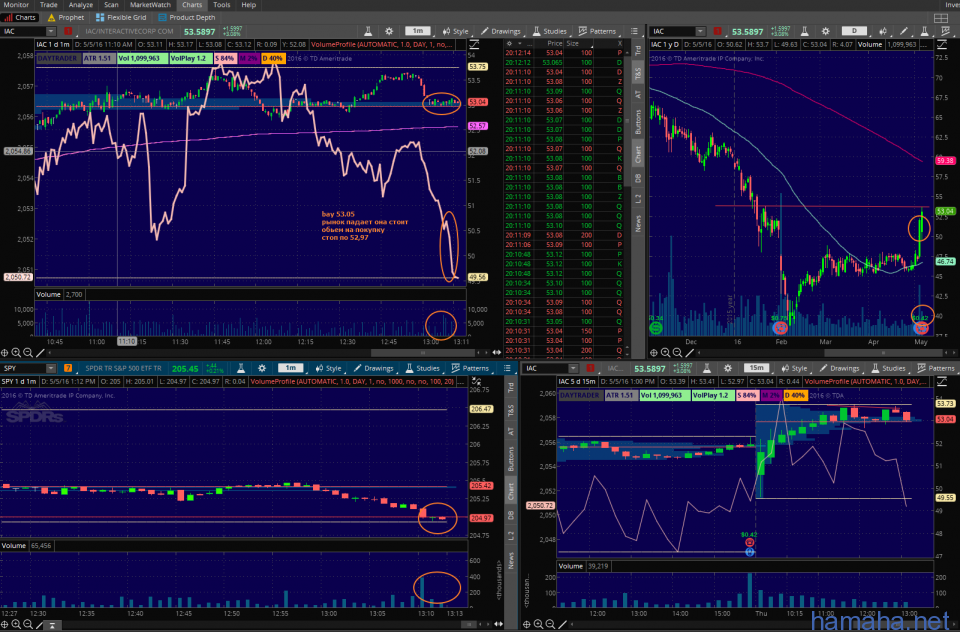
Task: Click Studies button in IAC 1m chart
Action: click(550, 31)
